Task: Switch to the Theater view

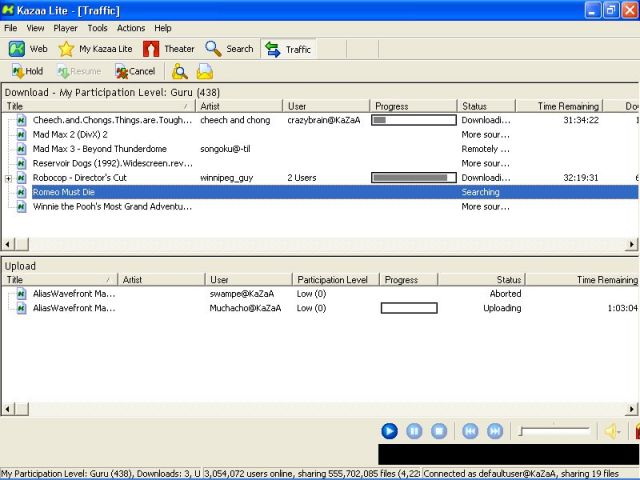Action: (x=169, y=49)
